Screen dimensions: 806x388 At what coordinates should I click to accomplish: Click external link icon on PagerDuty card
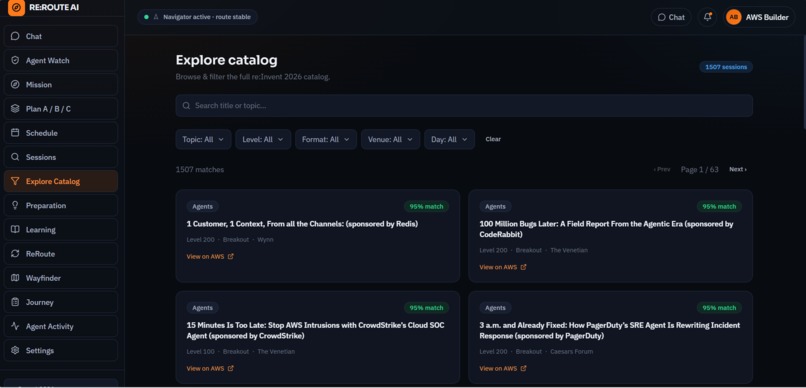tap(523, 368)
